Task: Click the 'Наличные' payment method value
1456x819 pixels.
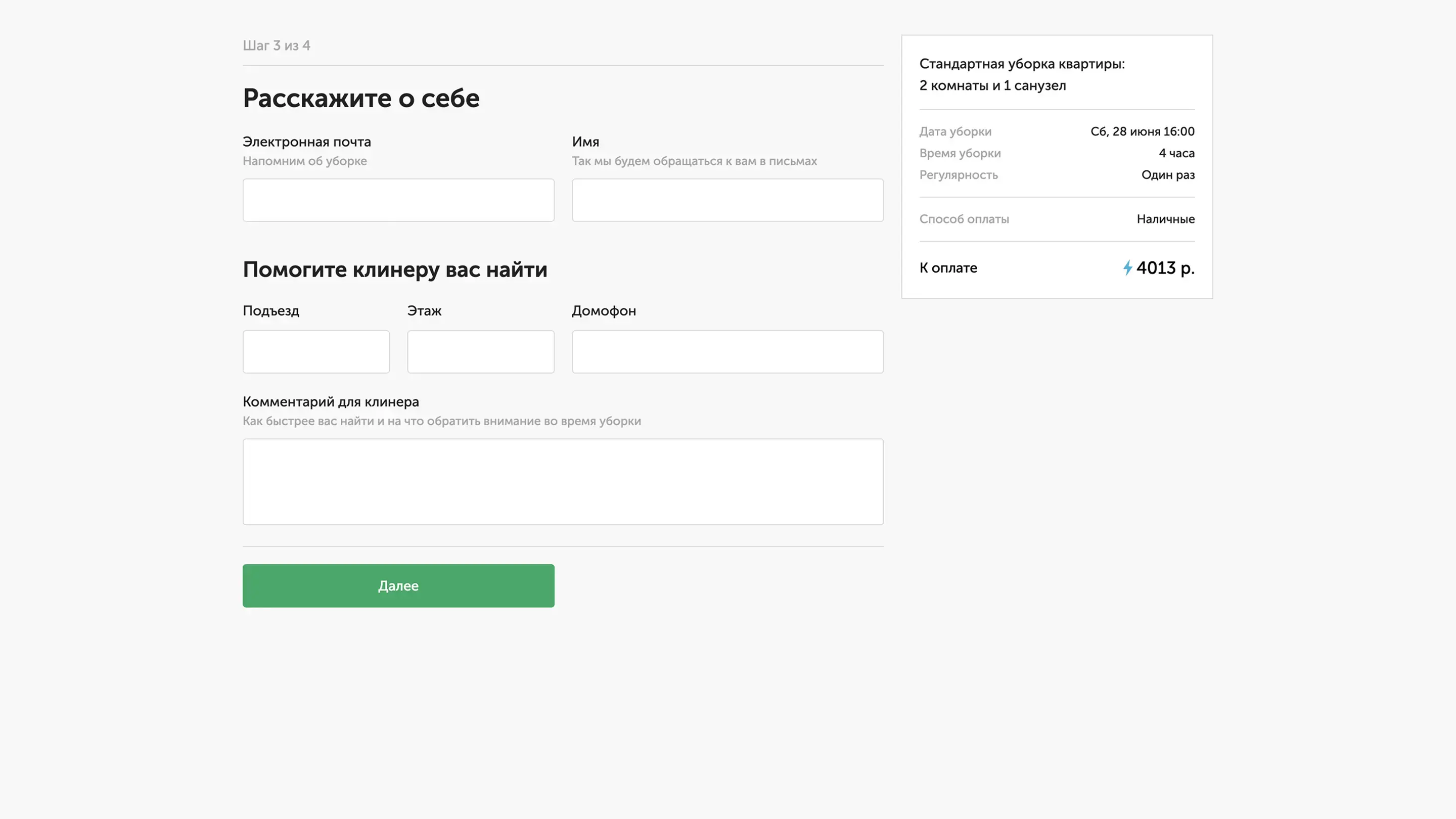Action: [x=1165, y=219]
